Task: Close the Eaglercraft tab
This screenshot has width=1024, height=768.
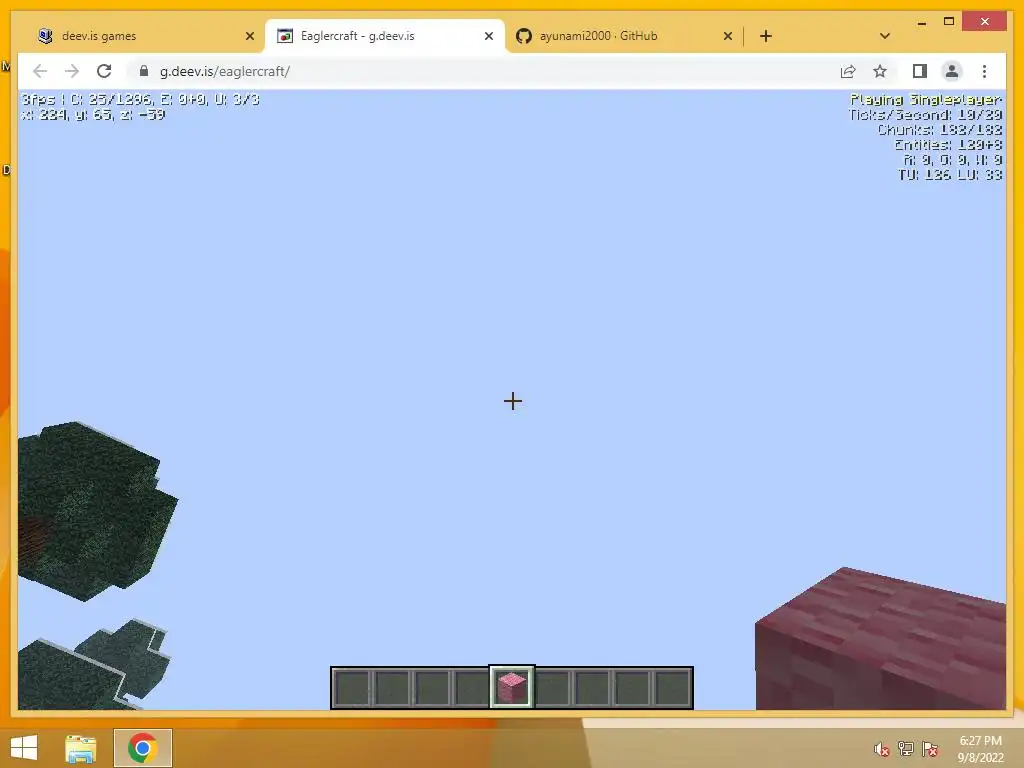Action: point(488,37)
